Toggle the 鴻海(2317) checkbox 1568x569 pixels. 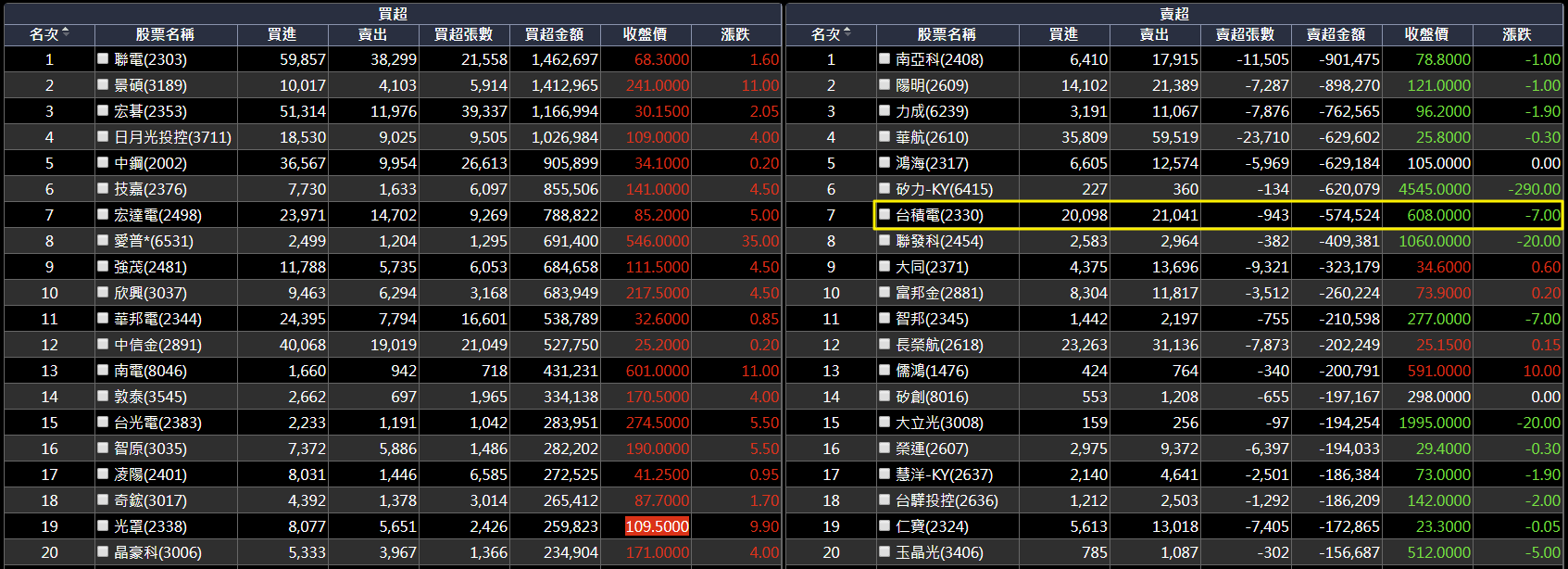[x=884, y=162]
